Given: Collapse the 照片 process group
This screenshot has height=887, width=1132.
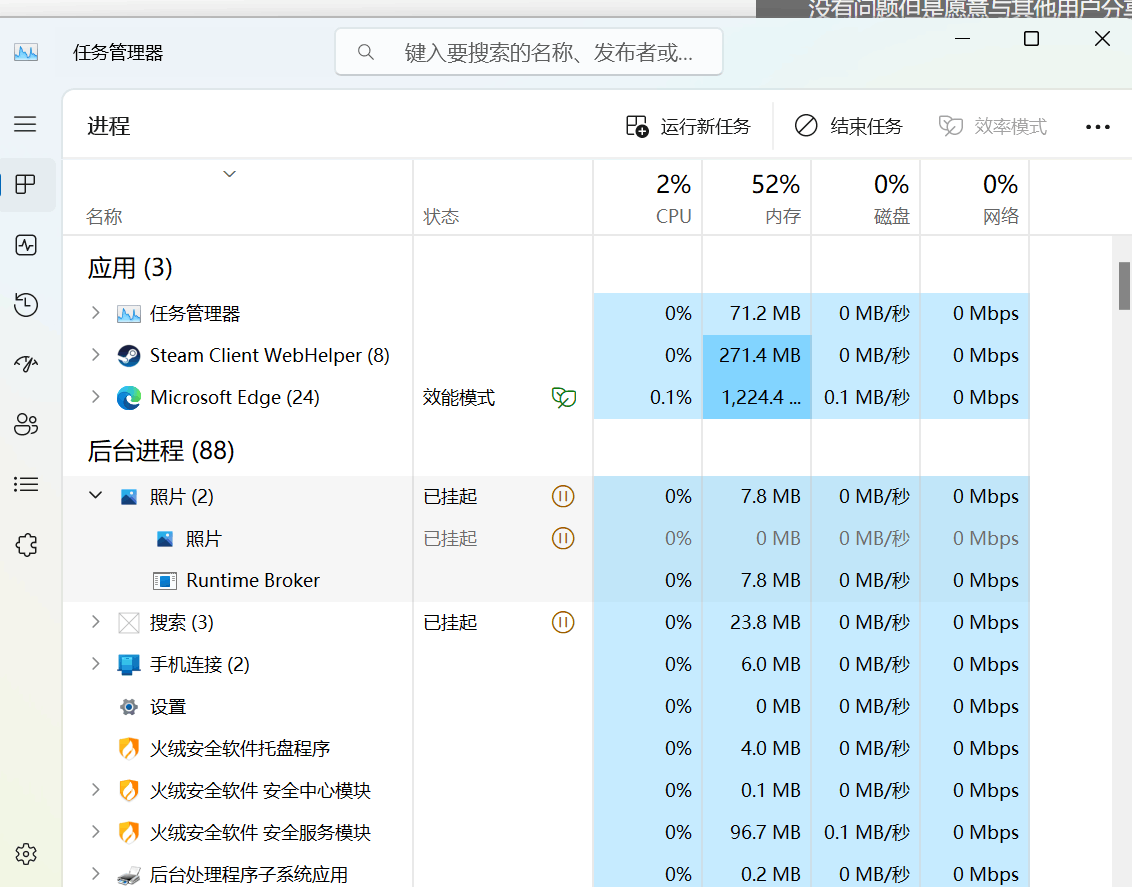Looking at the screenshot, I should coord(95,496).
